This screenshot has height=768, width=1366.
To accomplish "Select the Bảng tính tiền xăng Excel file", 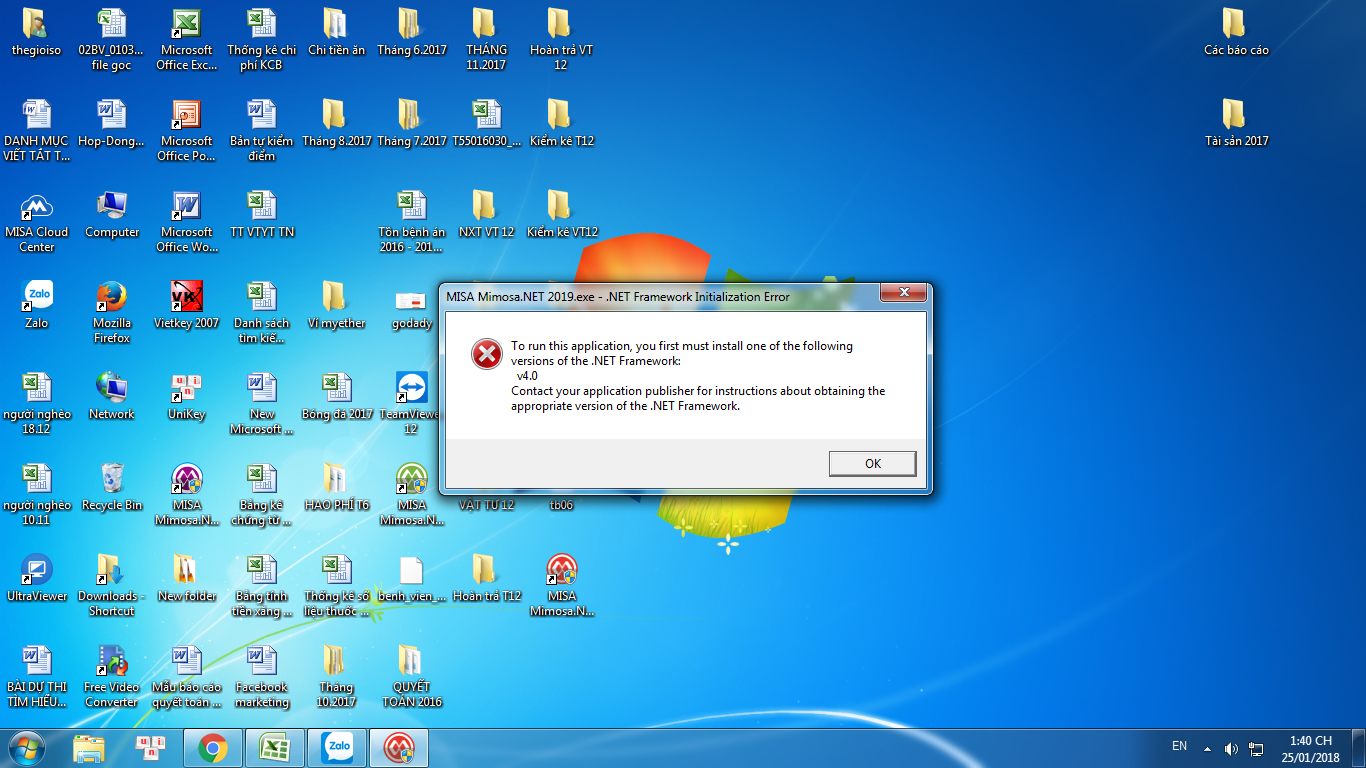I will [x=261, y=586].
